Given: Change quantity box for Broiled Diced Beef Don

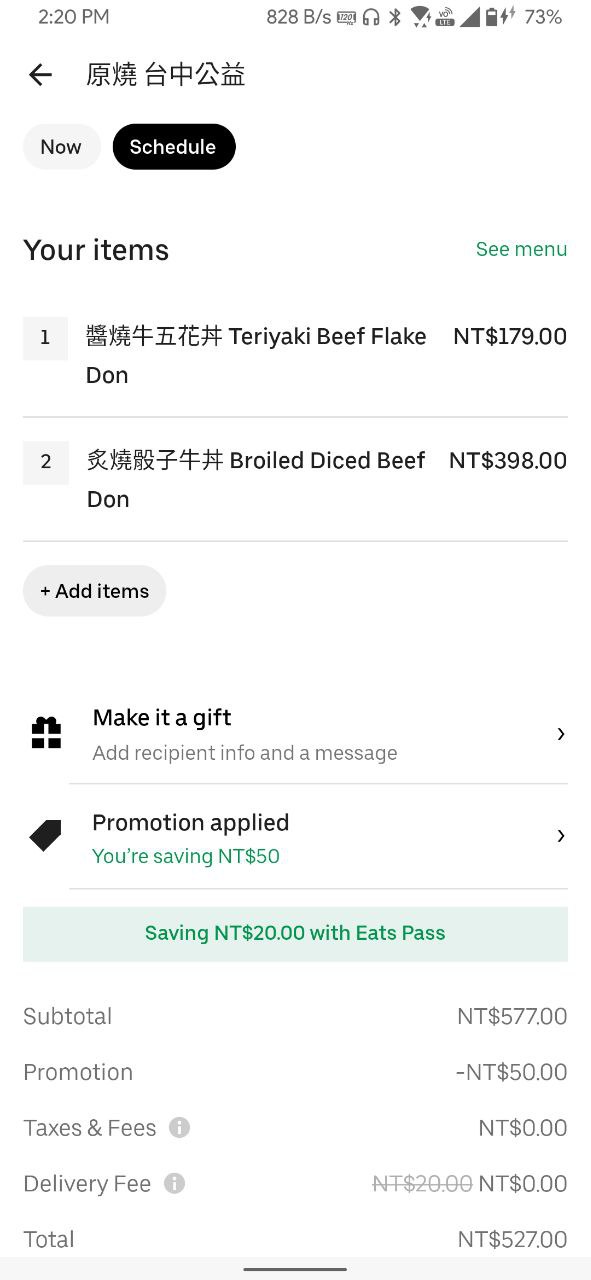Looking at the screenshot, I should 45,462.
